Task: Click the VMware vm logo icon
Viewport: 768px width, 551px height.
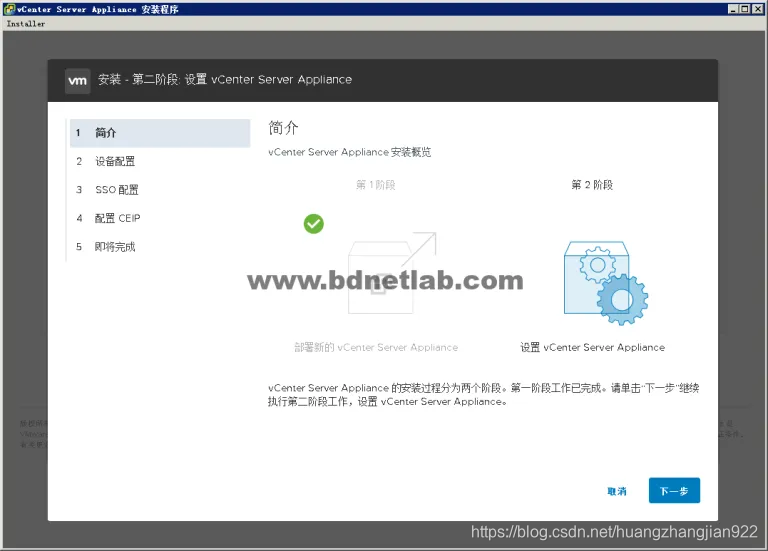Action: 77,81
